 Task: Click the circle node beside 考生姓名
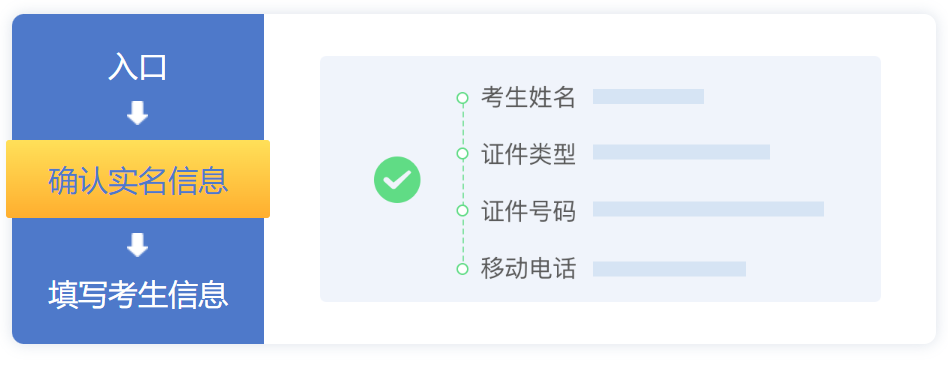point(463,97)
